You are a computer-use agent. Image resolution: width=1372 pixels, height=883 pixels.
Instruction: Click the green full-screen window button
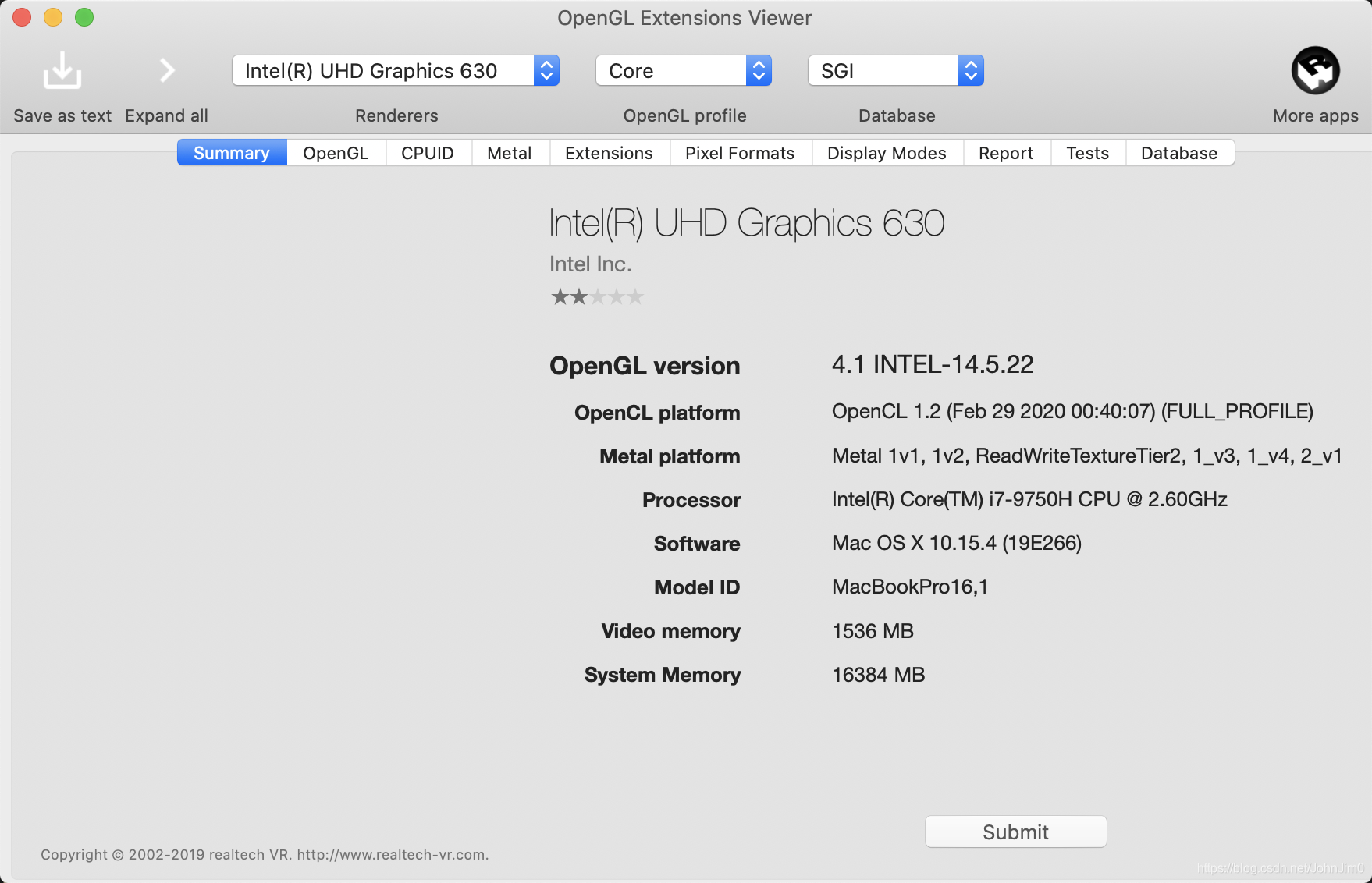pos(84,17)
